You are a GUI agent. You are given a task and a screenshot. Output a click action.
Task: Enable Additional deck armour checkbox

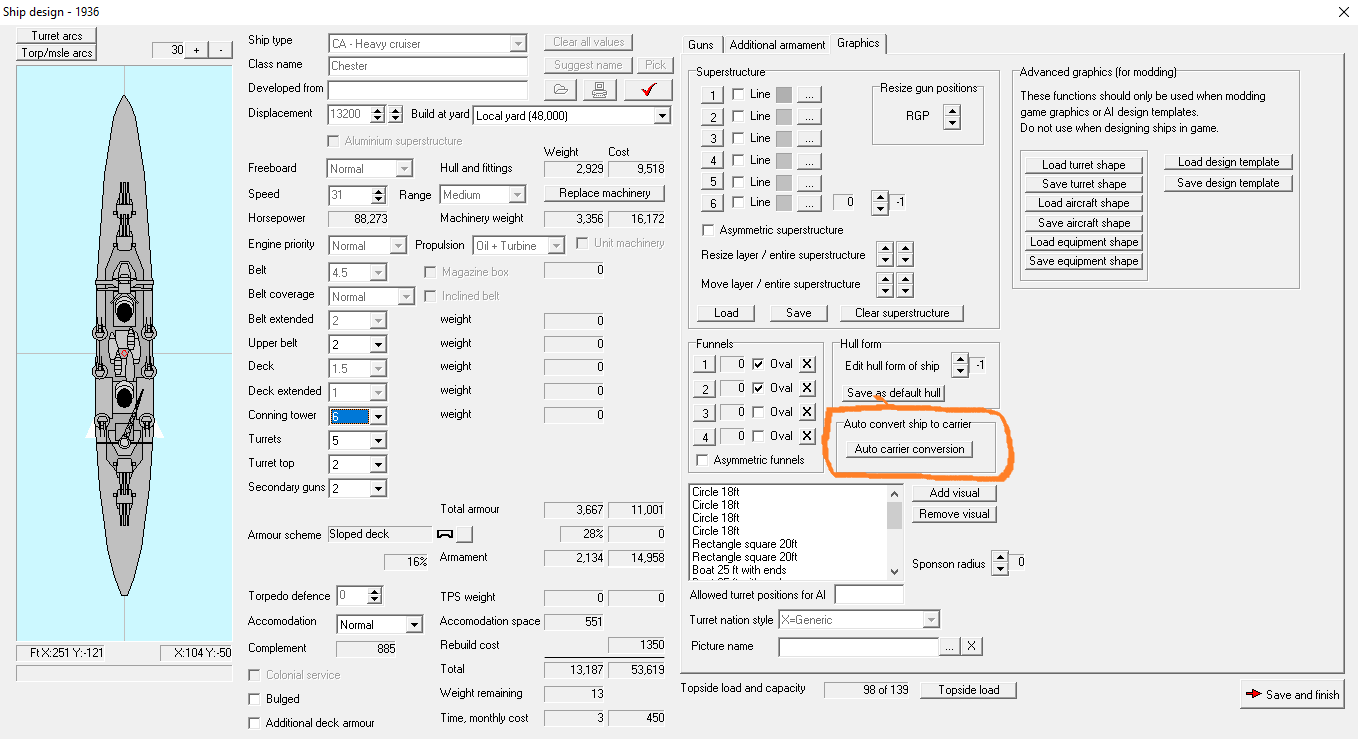tap(254, 723)
